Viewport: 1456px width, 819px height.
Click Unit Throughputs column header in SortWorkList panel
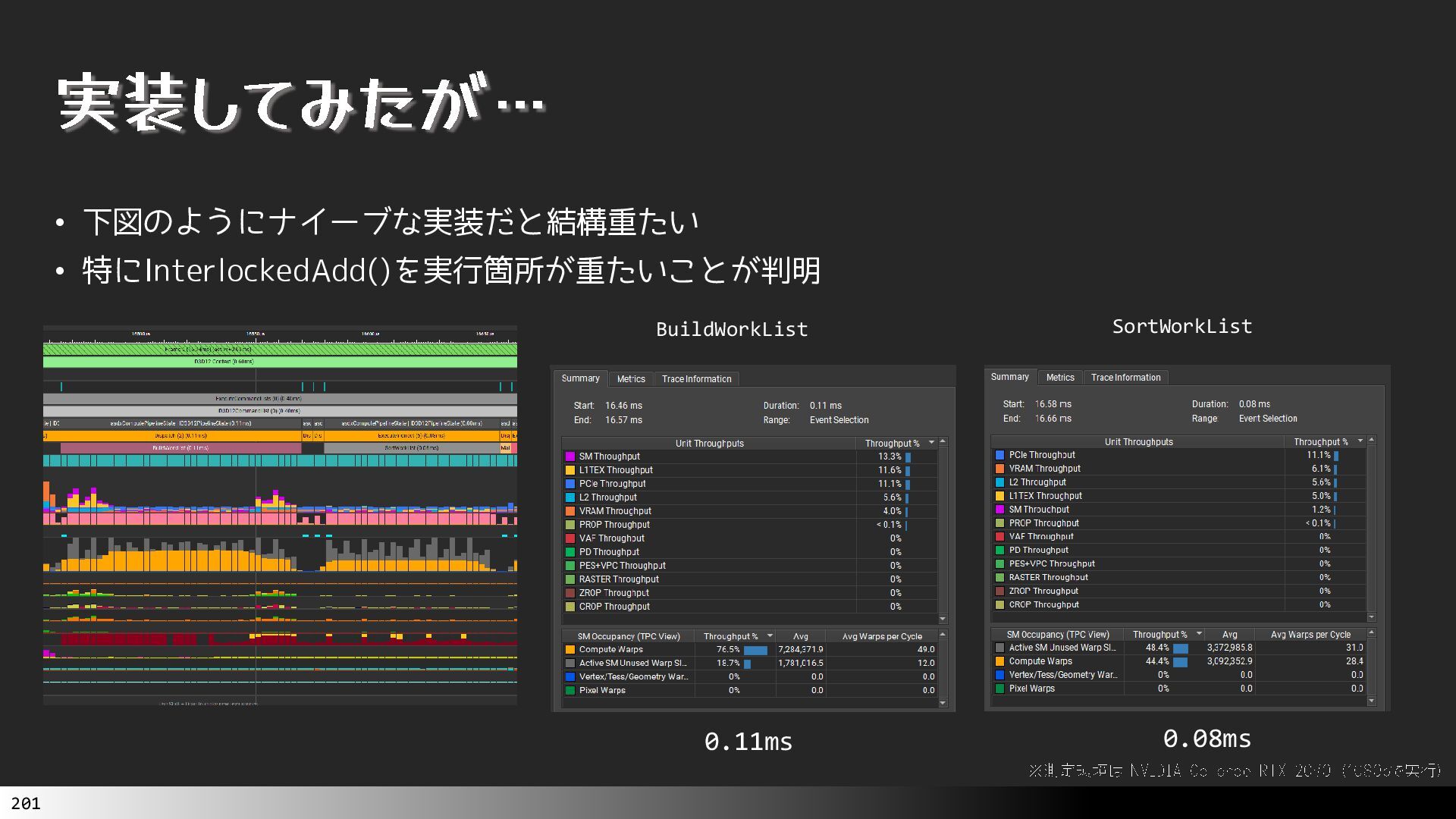(1138, 442)
